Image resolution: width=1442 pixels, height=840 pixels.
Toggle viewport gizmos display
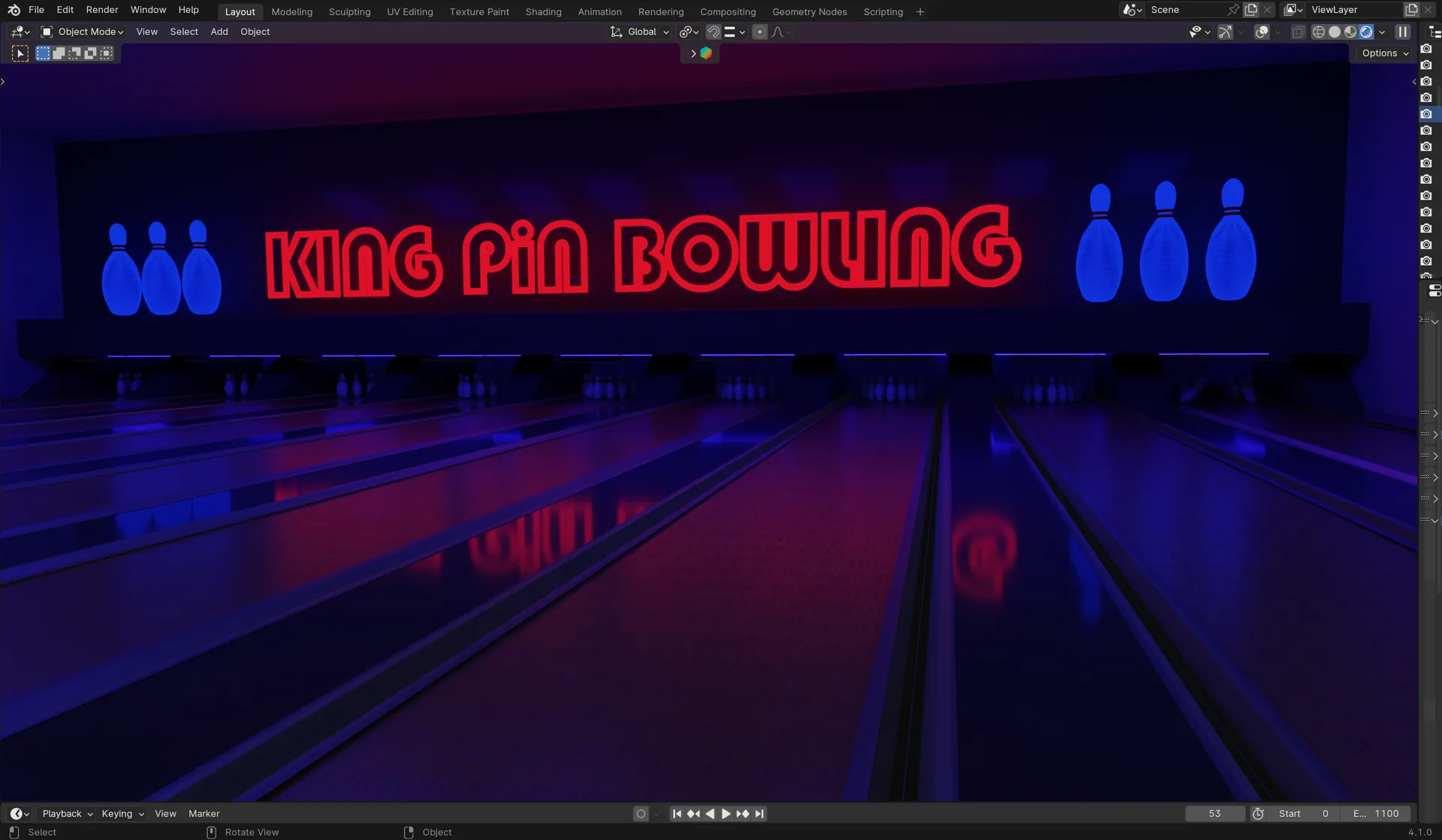click(x=1225, y=32)
